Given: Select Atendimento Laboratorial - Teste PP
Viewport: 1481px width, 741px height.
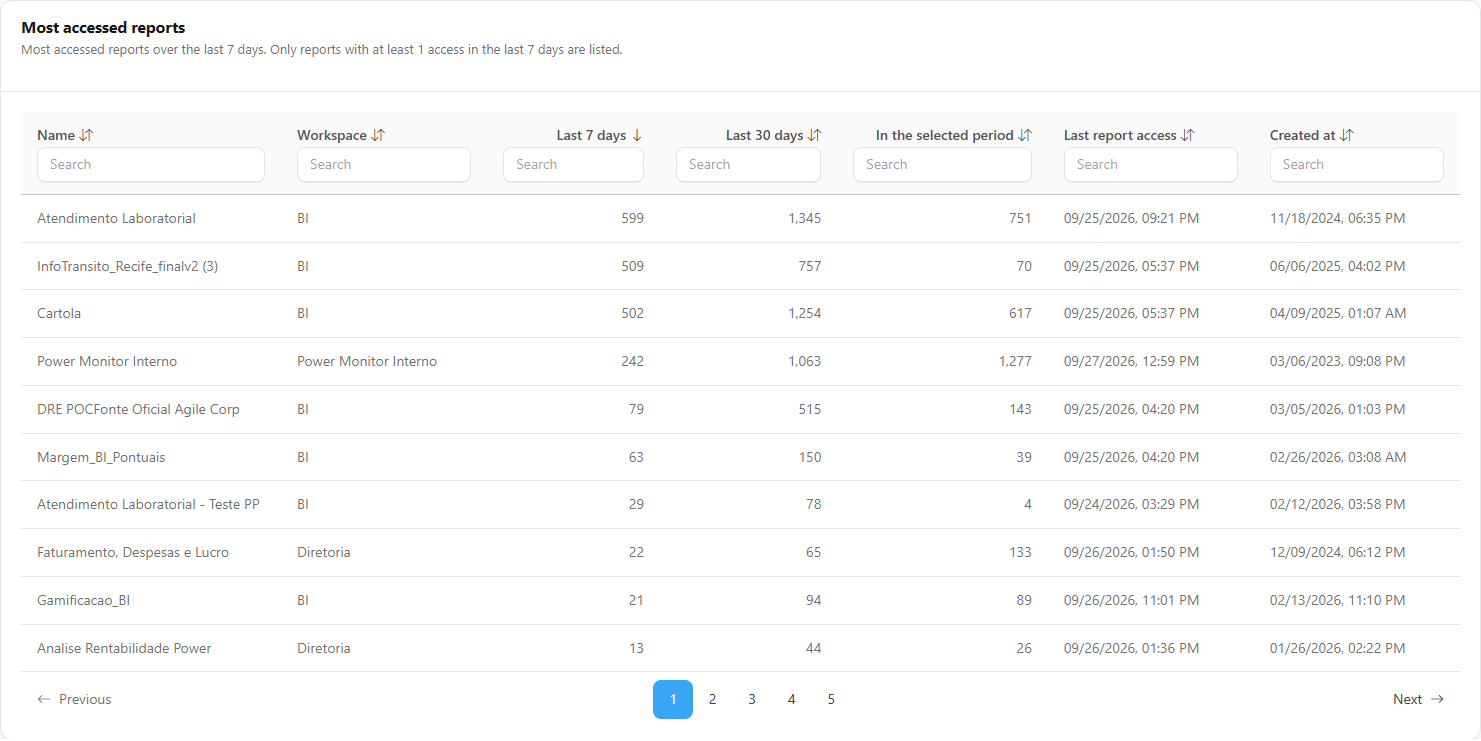Looking at the screenshot, I should click(x=148, y=504).
